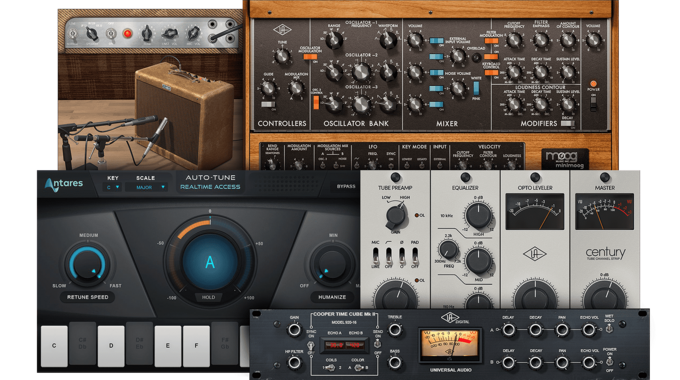Click the amp red power jewel light
680x380 pixels.
coord(128,33)
